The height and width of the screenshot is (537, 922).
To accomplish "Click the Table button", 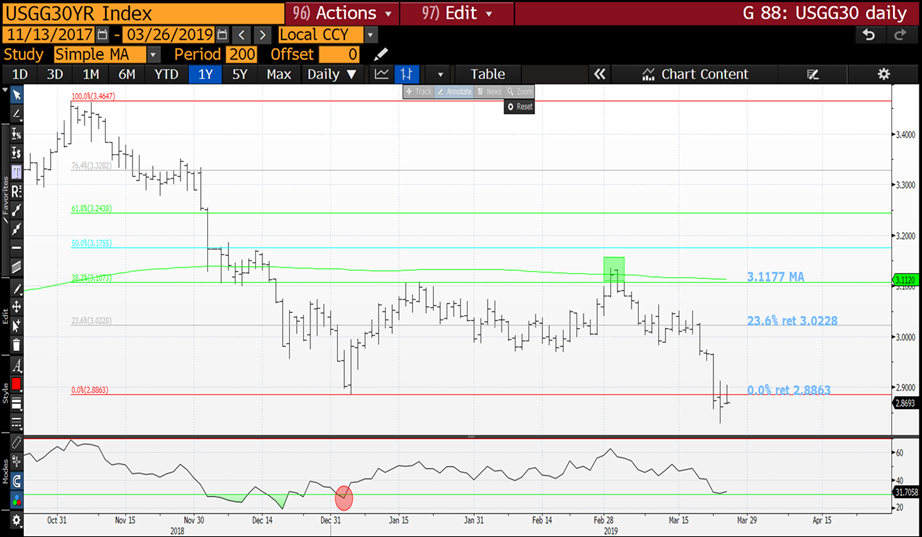I will click(487, 74).
